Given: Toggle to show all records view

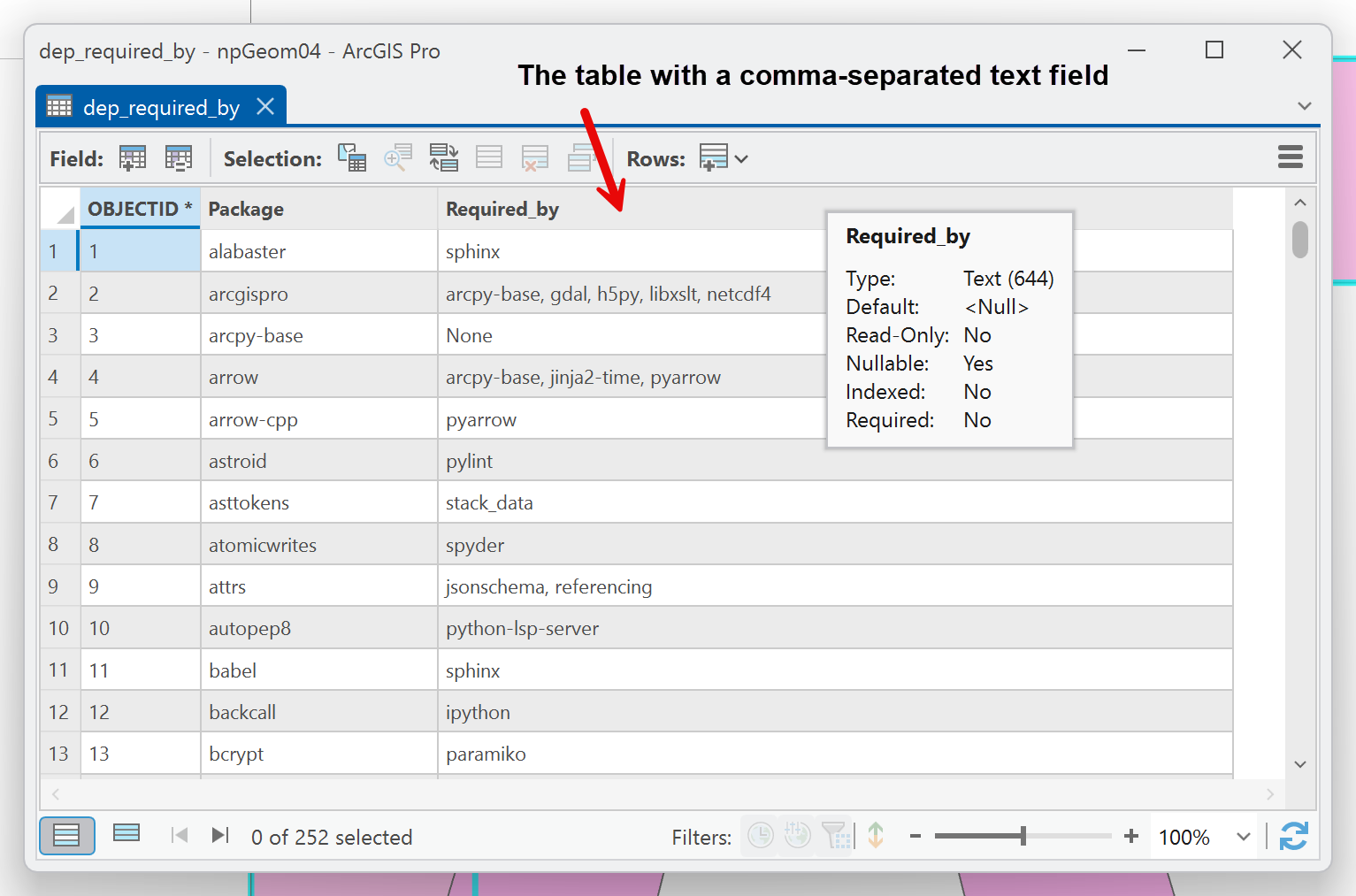Looking at the screenshot, I should click(67, 835).
